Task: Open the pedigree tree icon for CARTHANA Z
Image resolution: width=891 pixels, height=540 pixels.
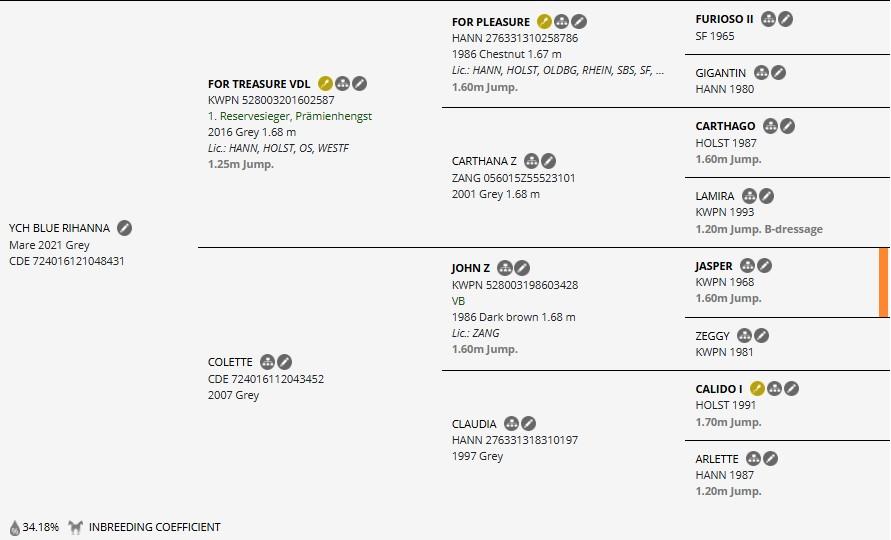Action: coord(531,161)
